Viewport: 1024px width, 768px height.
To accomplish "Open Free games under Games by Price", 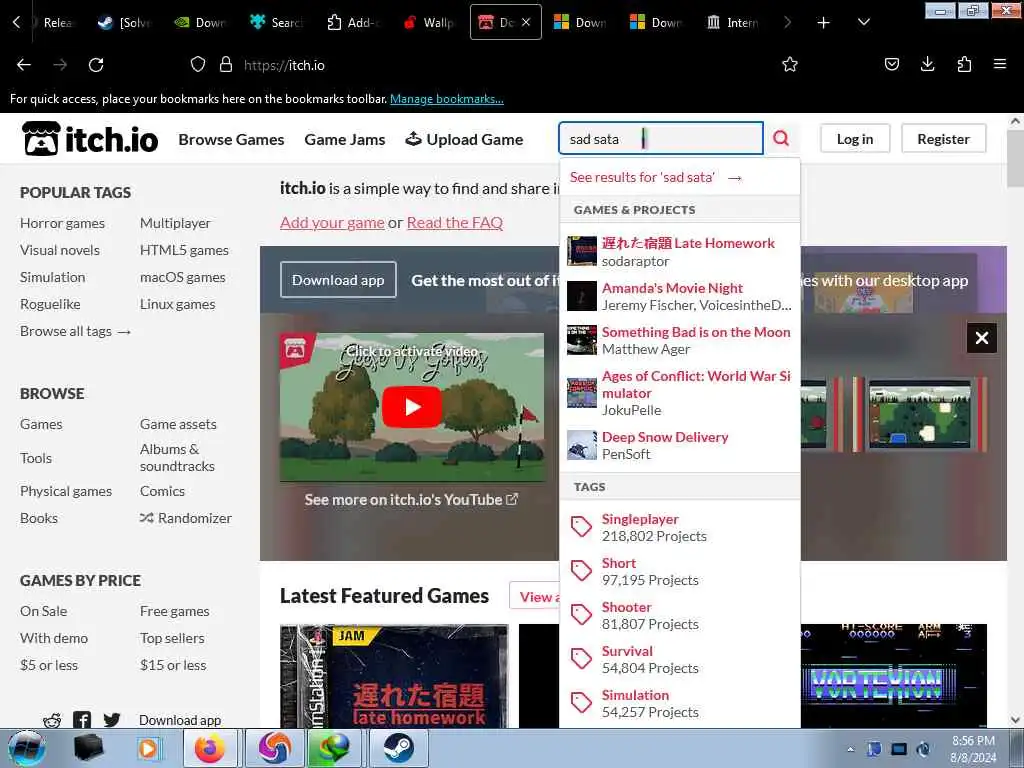I will click(174, 611).
